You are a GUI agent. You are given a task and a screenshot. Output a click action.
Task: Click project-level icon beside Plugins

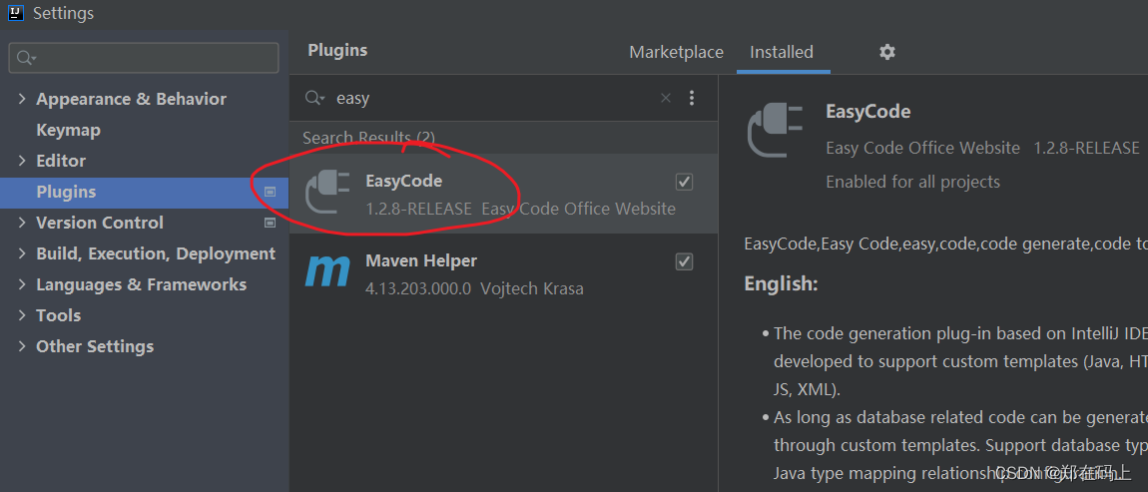[x=270, y=192]
